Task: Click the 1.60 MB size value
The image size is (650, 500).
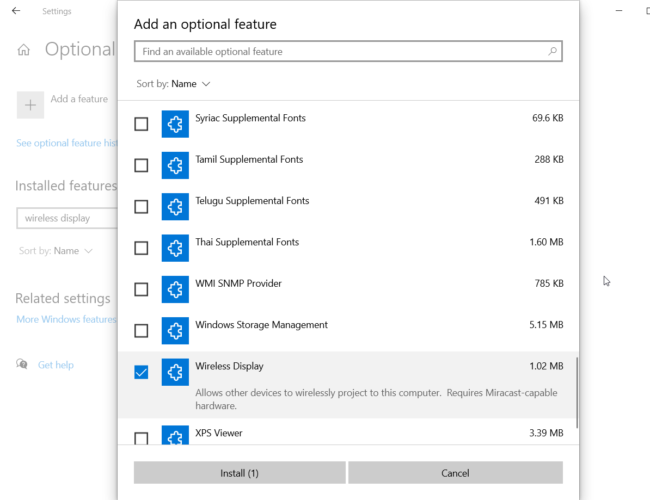Action: point(546,242)
